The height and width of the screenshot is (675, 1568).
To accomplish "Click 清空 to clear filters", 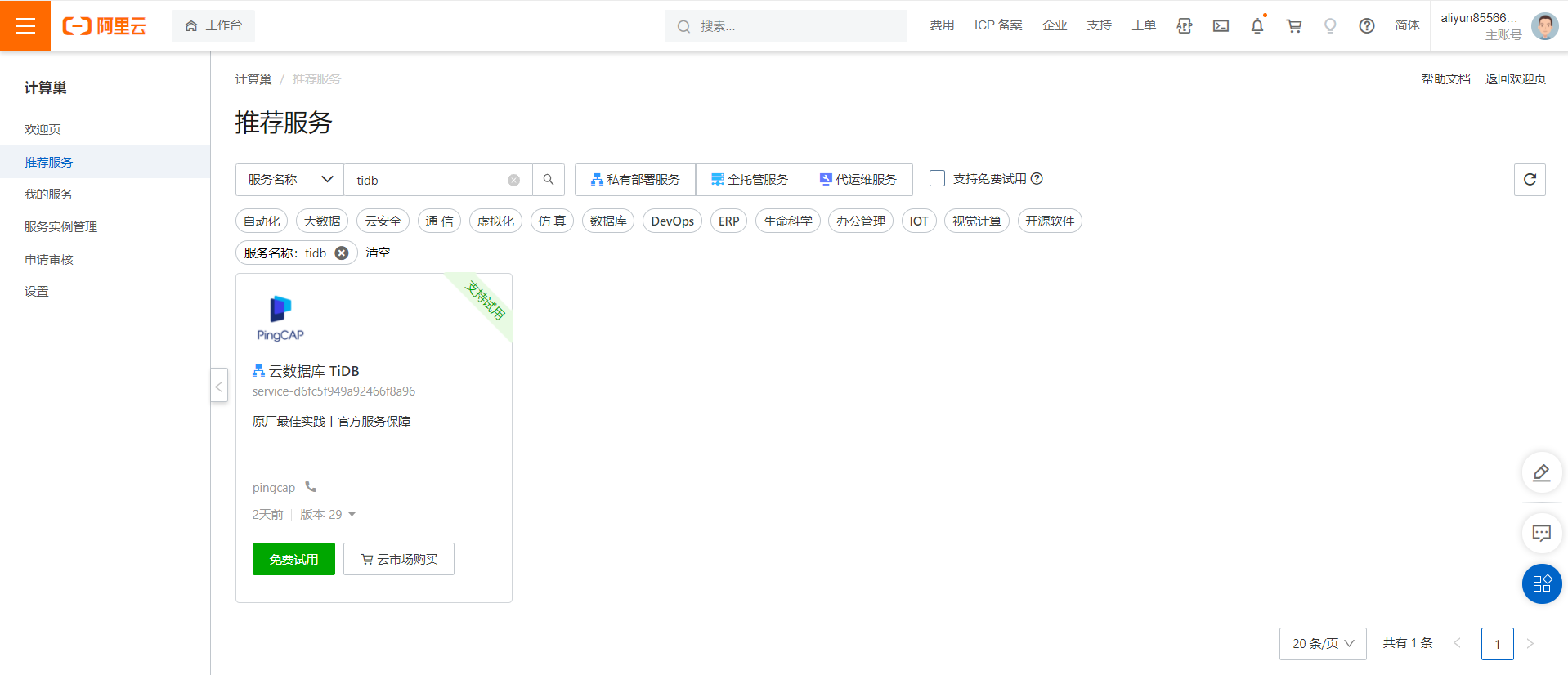I will point(378,253).
